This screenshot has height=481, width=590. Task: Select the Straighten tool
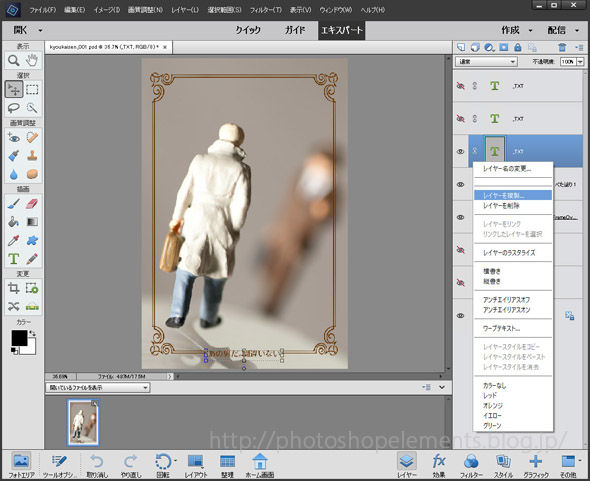32,307
